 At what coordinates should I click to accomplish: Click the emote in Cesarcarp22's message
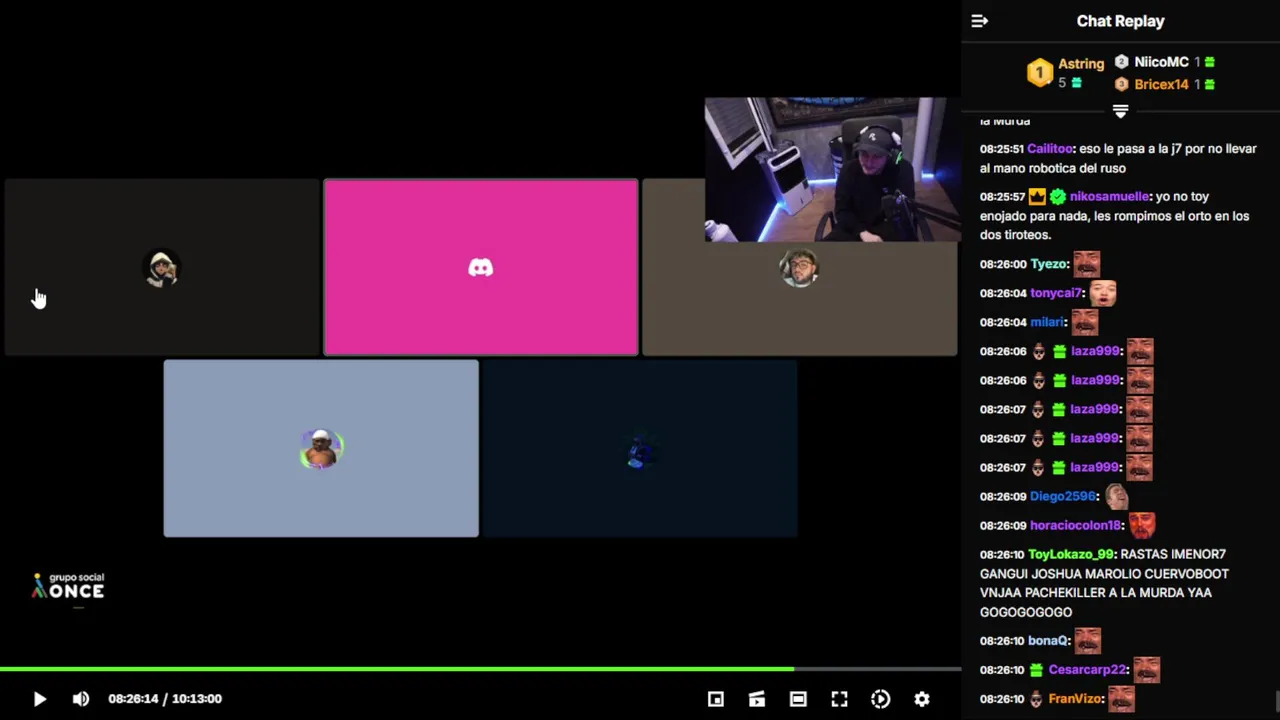pos(1146,670)
